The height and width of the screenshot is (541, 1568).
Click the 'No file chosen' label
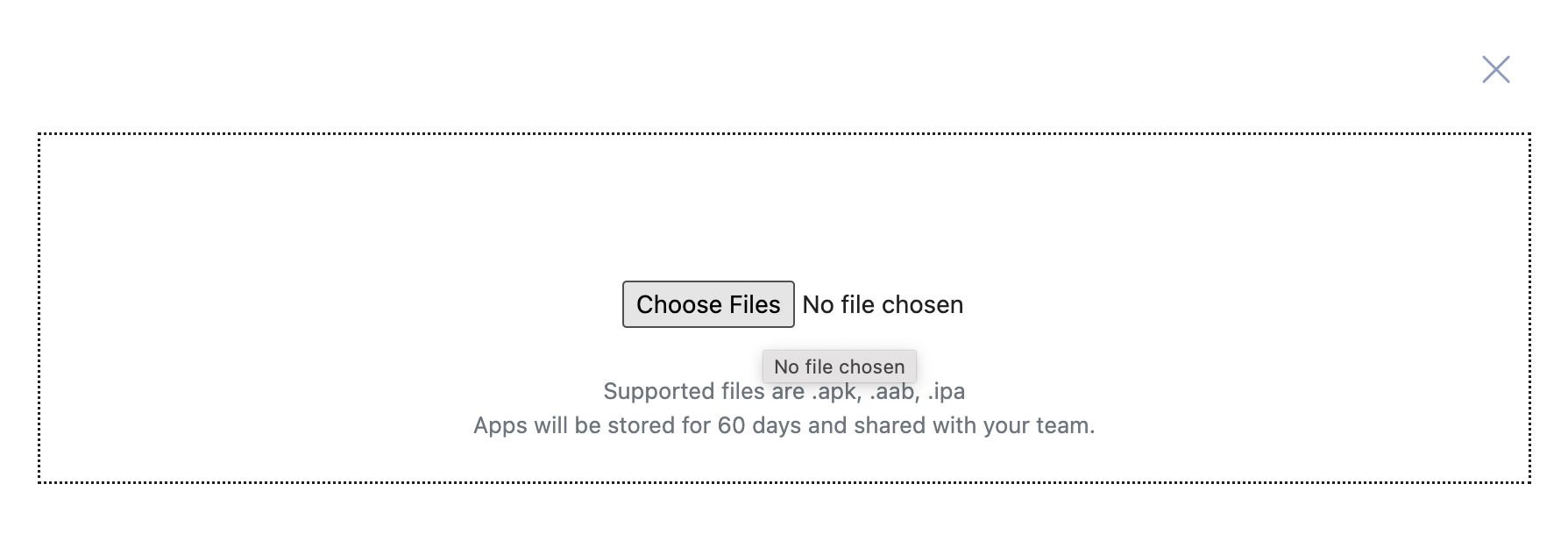(x=883, y=304)
